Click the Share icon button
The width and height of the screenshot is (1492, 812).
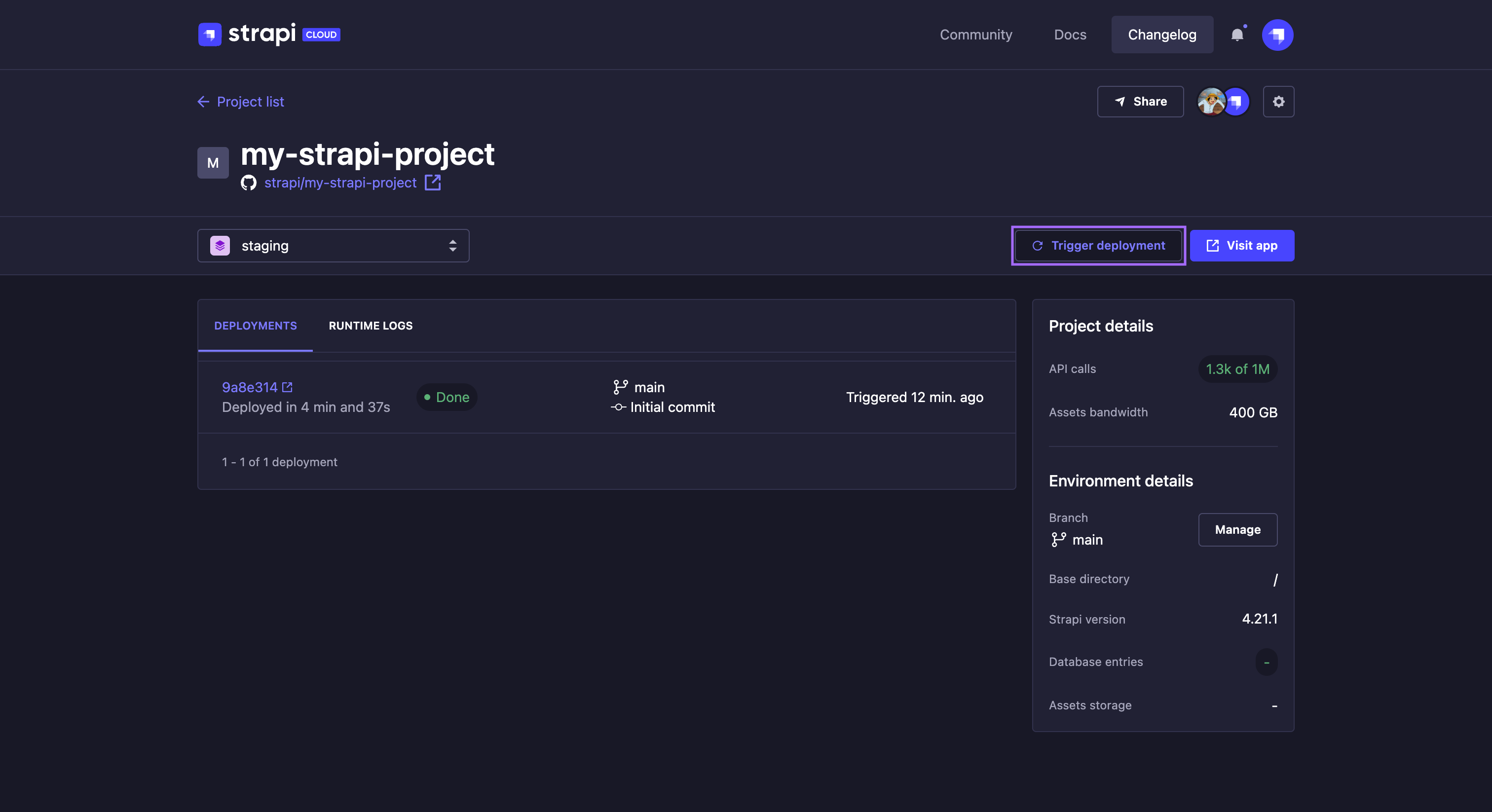click(x=1140, y=101)
